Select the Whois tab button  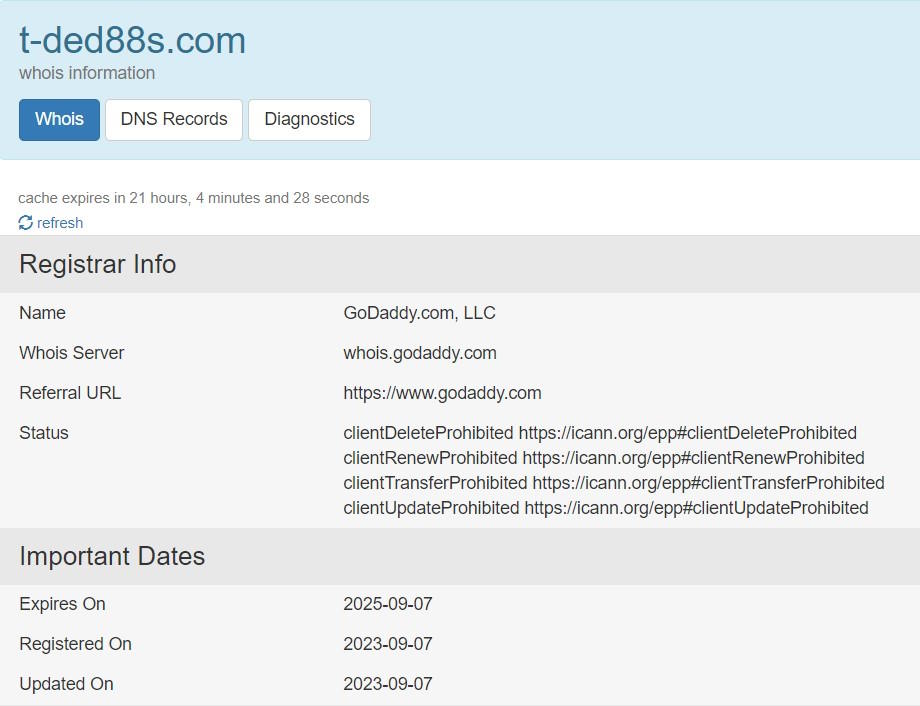(58, 119)
